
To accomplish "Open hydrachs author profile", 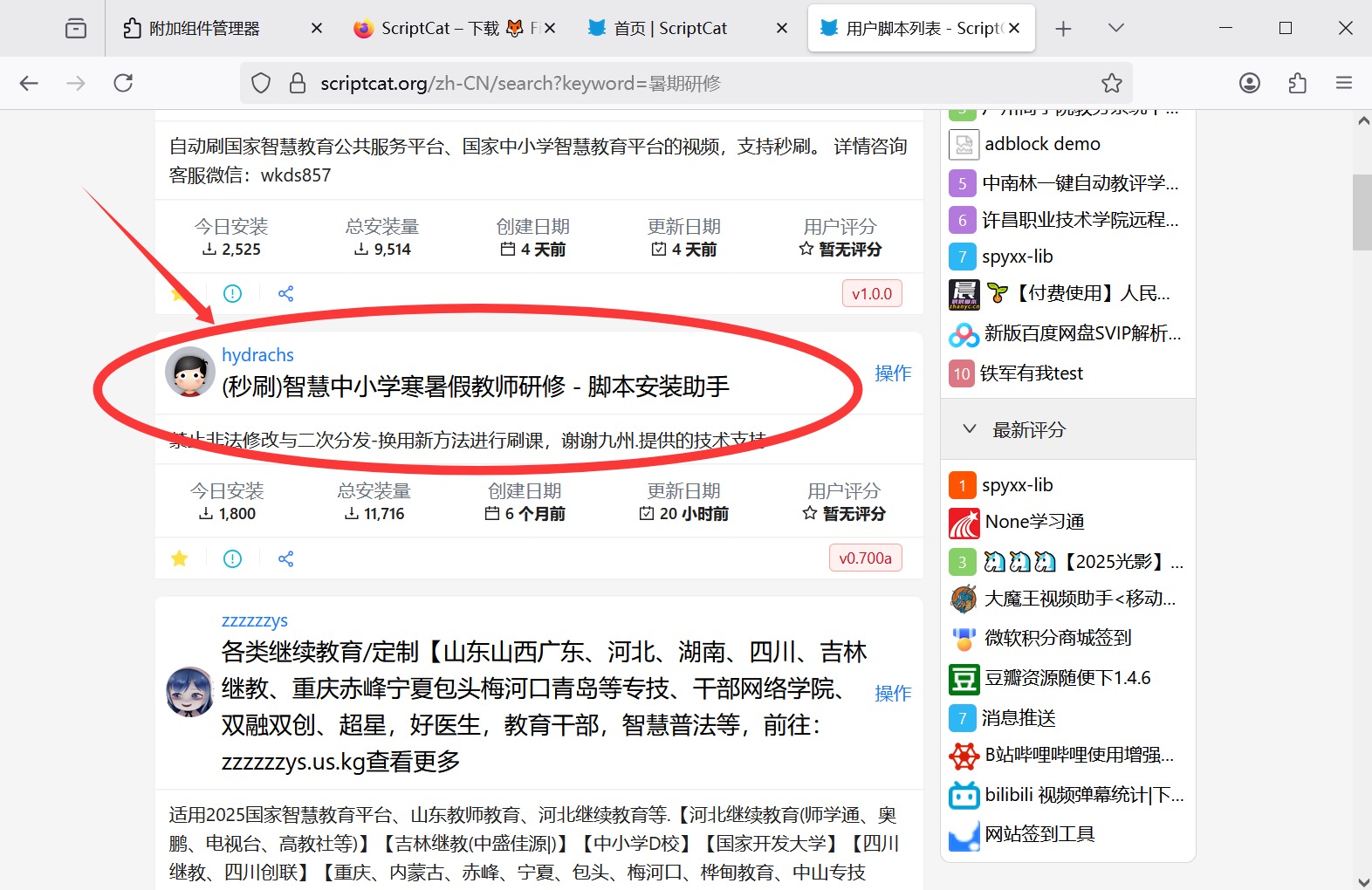I will click(257, 355).
